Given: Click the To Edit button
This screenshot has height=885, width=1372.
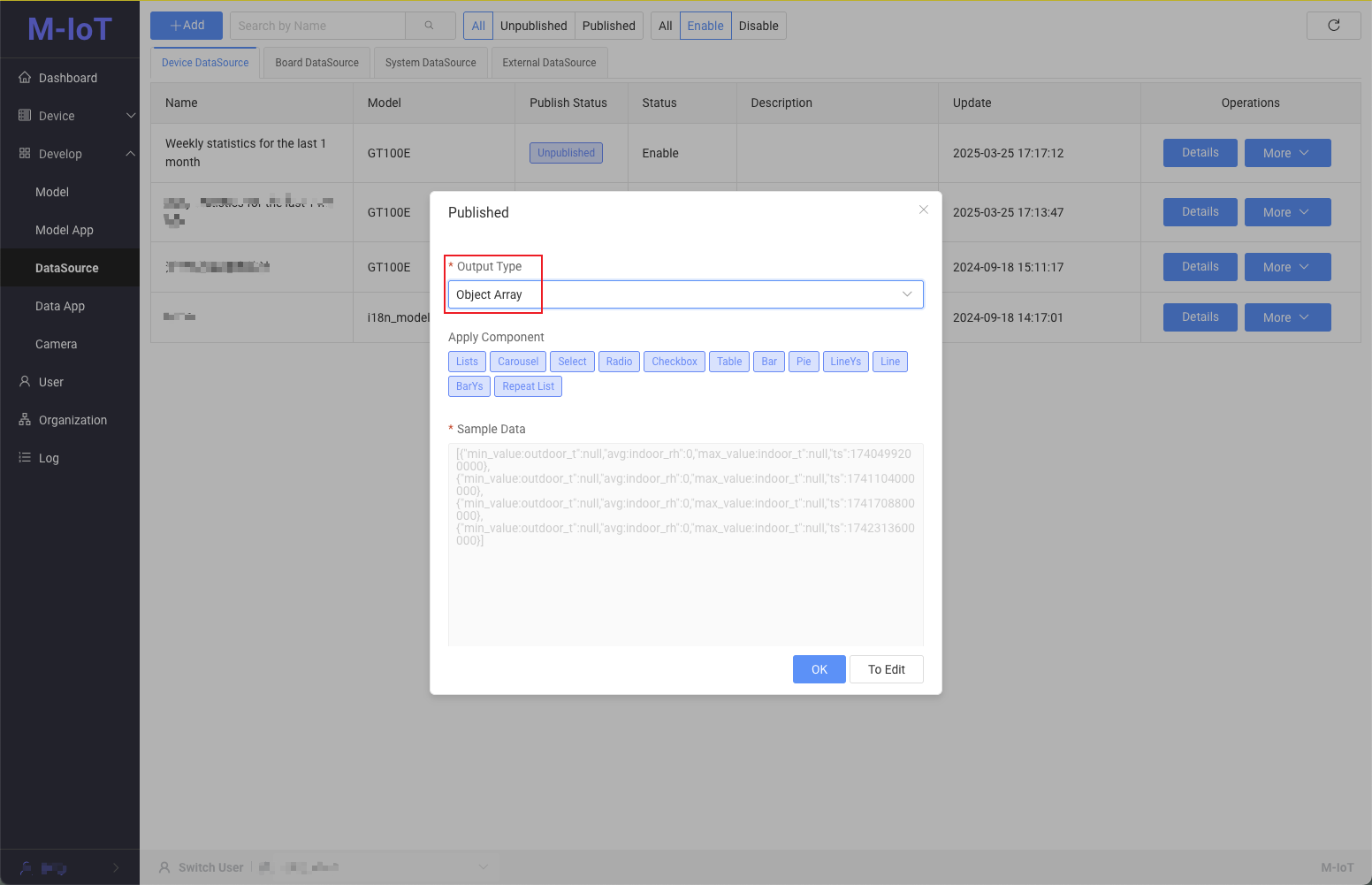Looking at the screenshot, I should tap(886, 669).
